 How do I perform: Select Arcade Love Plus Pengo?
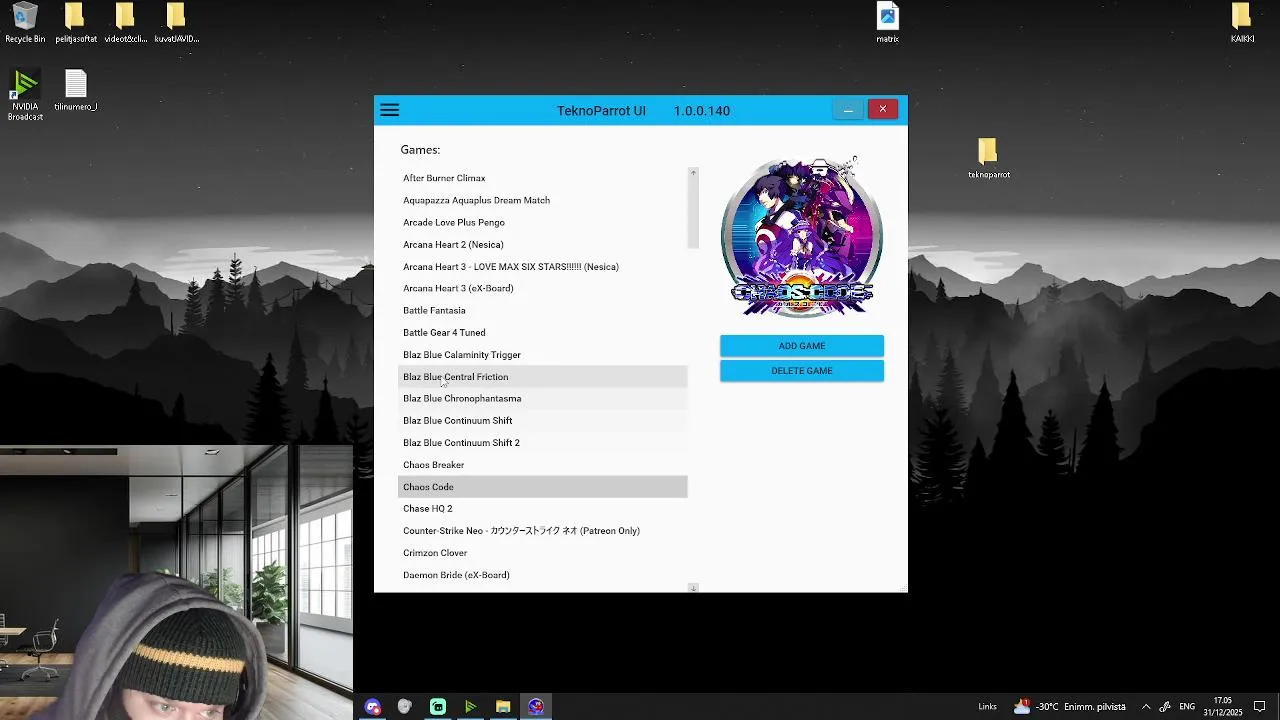tap(543, 222)
